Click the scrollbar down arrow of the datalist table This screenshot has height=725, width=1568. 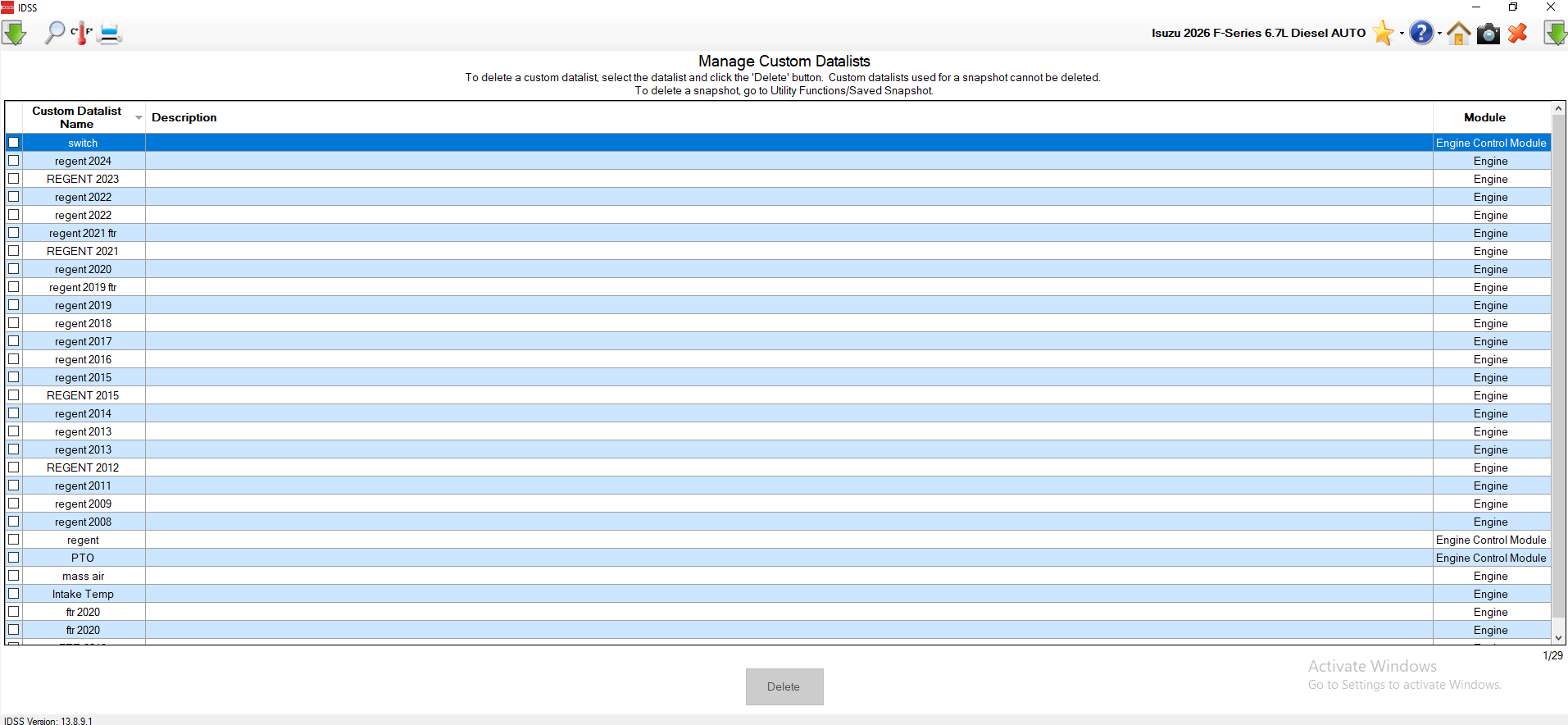tap(1559, 638)
